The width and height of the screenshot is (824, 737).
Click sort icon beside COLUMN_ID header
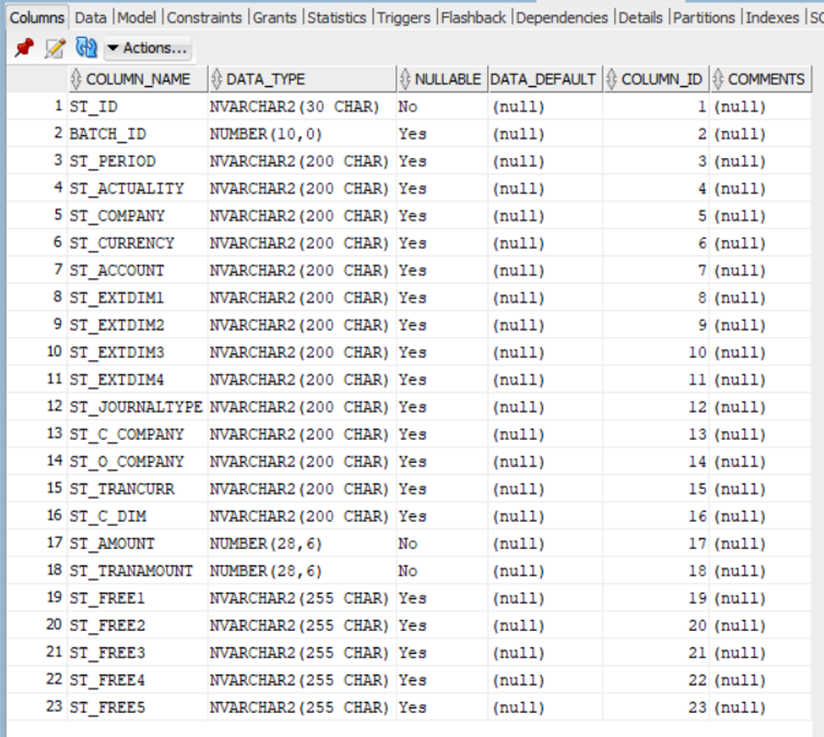(x=611, y=79)
